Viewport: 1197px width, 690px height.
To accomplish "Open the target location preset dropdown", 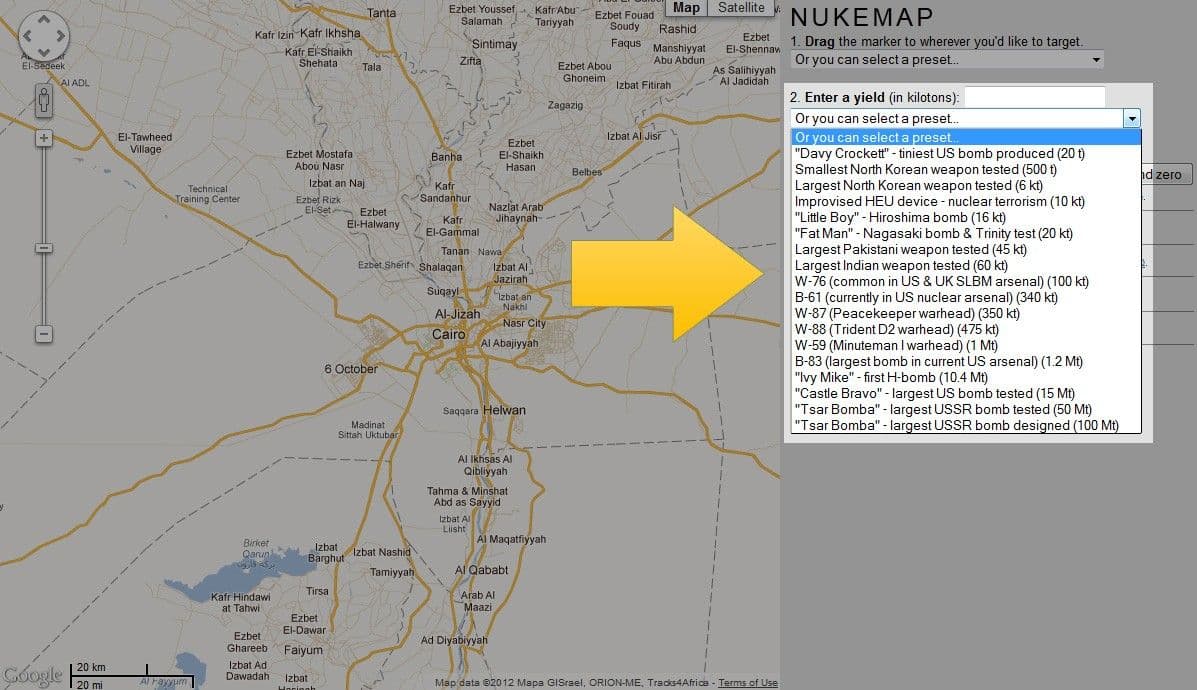I will [x=947, y=60].
